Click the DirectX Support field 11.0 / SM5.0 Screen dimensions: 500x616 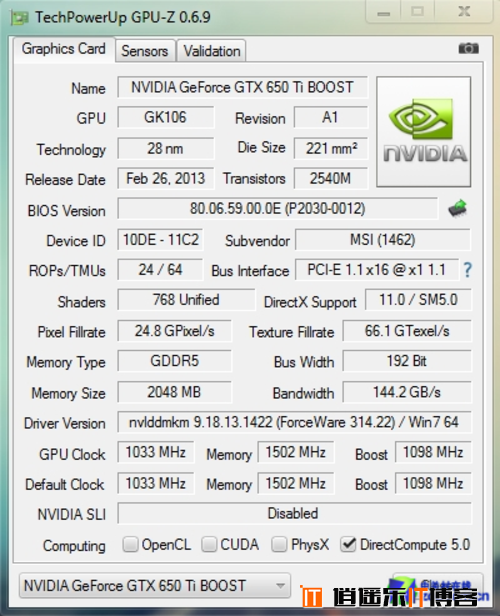[x=418, y=300]
